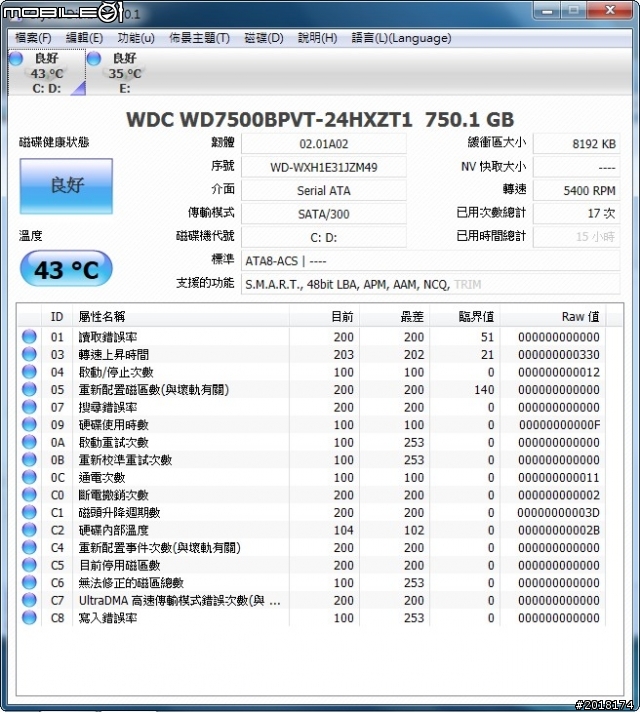Click the status orb for ID 03 轉速上昇時間
This screenshot has height=713, width=640.
[29, 354]
